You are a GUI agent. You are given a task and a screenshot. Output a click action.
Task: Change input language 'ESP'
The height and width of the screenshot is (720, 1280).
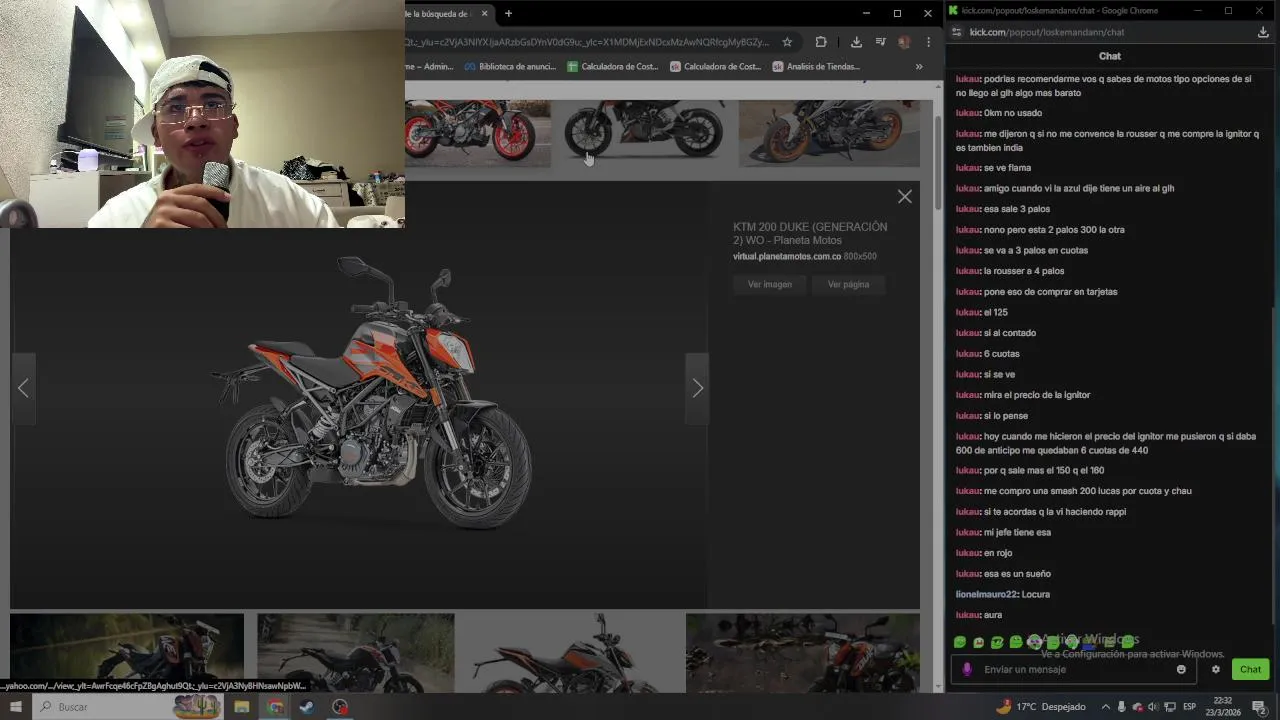[1190, 707]
